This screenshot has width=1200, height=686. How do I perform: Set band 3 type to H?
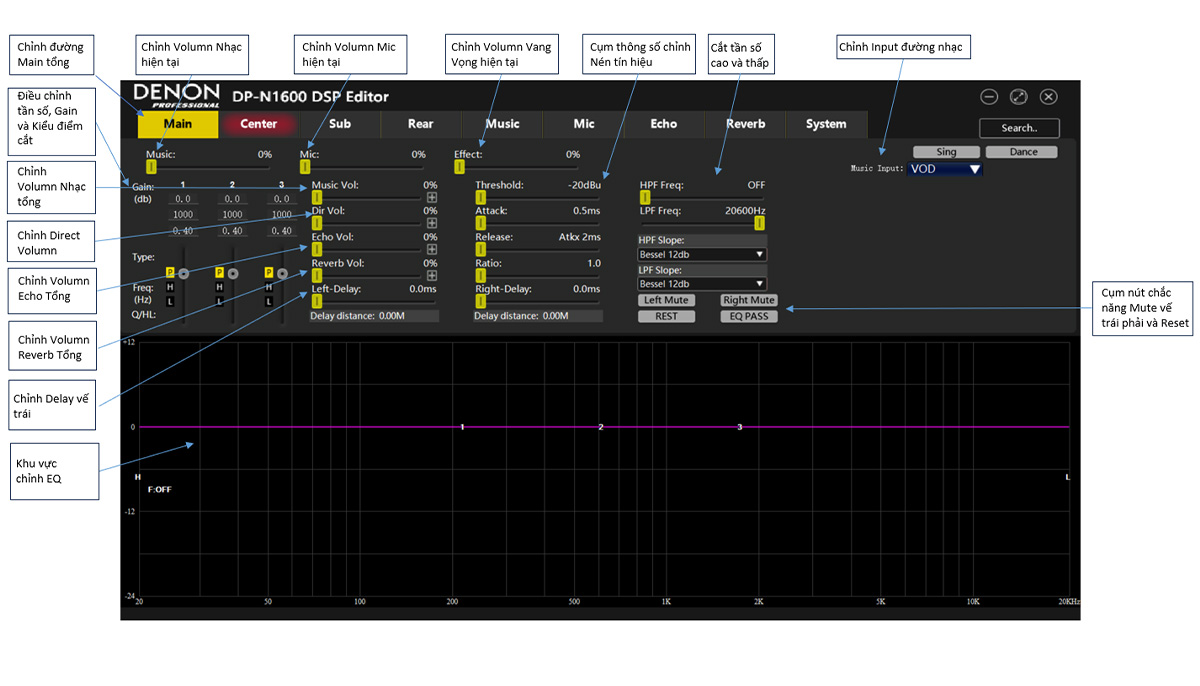point(269,287)
